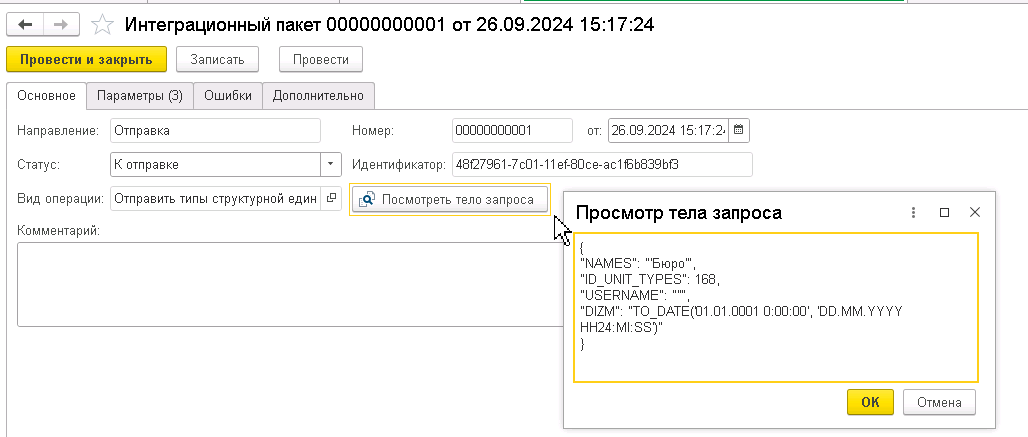Close the Просмотр тела запроса dialog
The width and height of the screenshot is (1028, 437).
click(975, 213)
